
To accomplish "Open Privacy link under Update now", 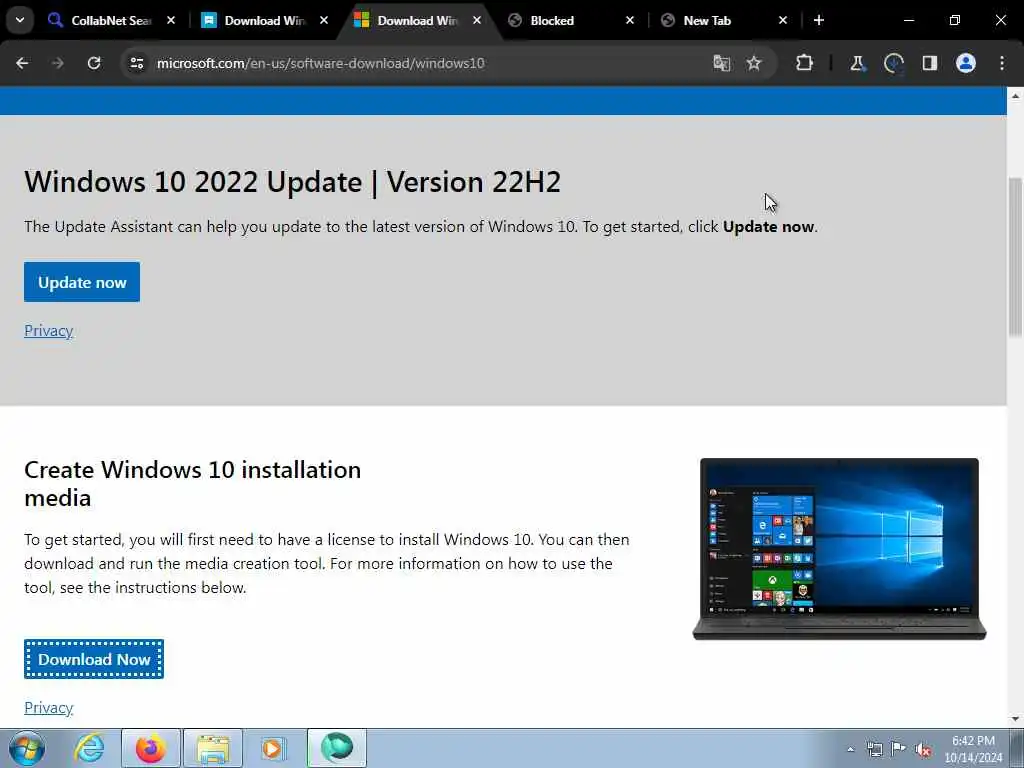I will [x=48, y=330].
